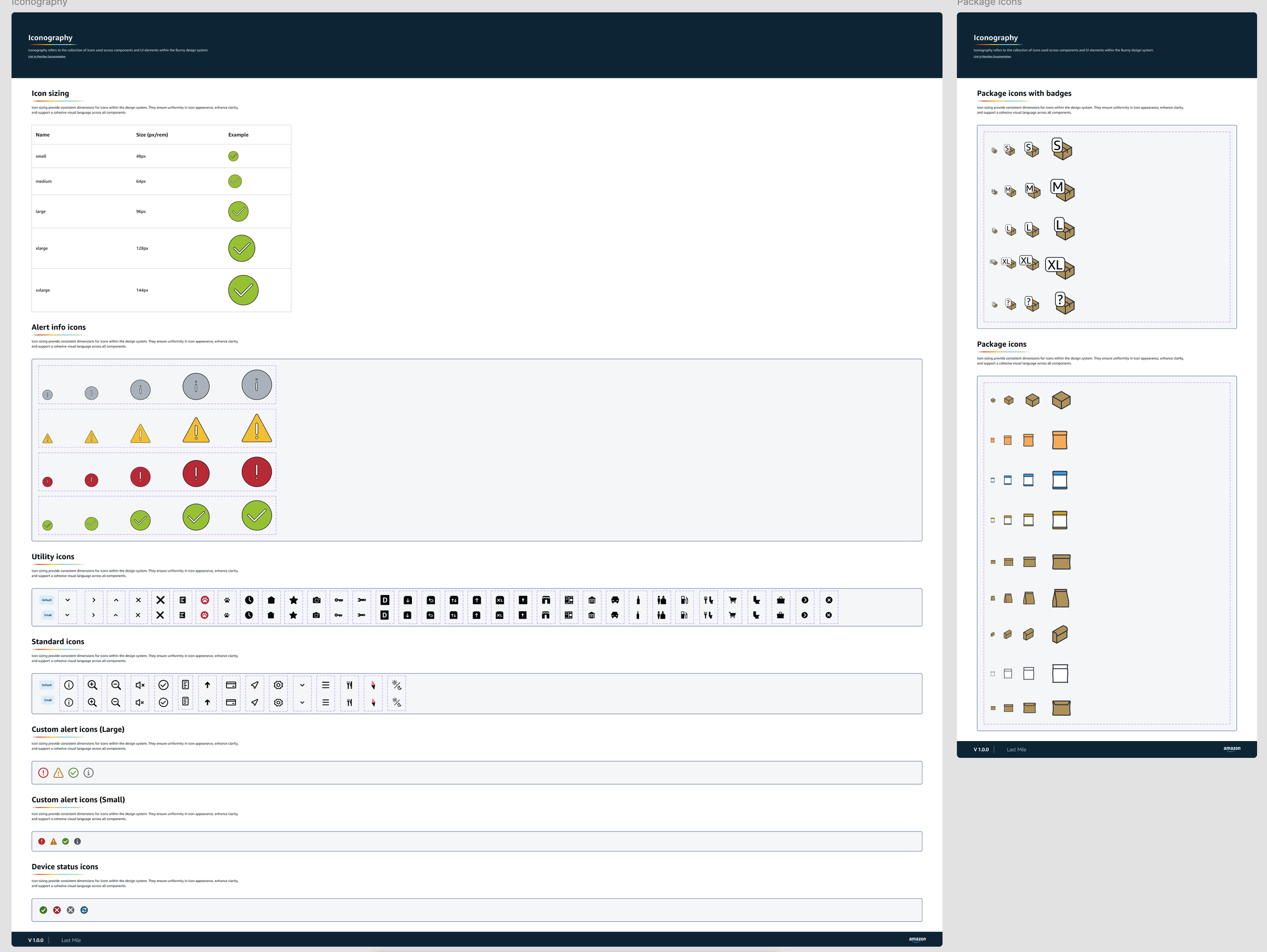Open Meridian Documentation link in Iconography frame
Screen dimensions: 1267x952
(x=47, y=57)
